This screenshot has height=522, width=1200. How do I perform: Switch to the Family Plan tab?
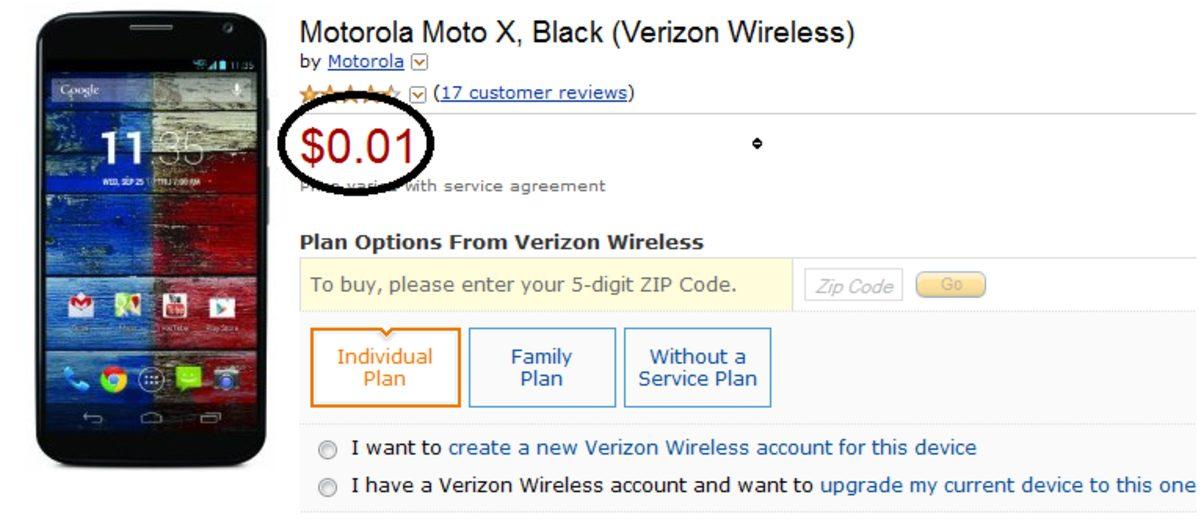pyautogui.click(x=541, y=367)
